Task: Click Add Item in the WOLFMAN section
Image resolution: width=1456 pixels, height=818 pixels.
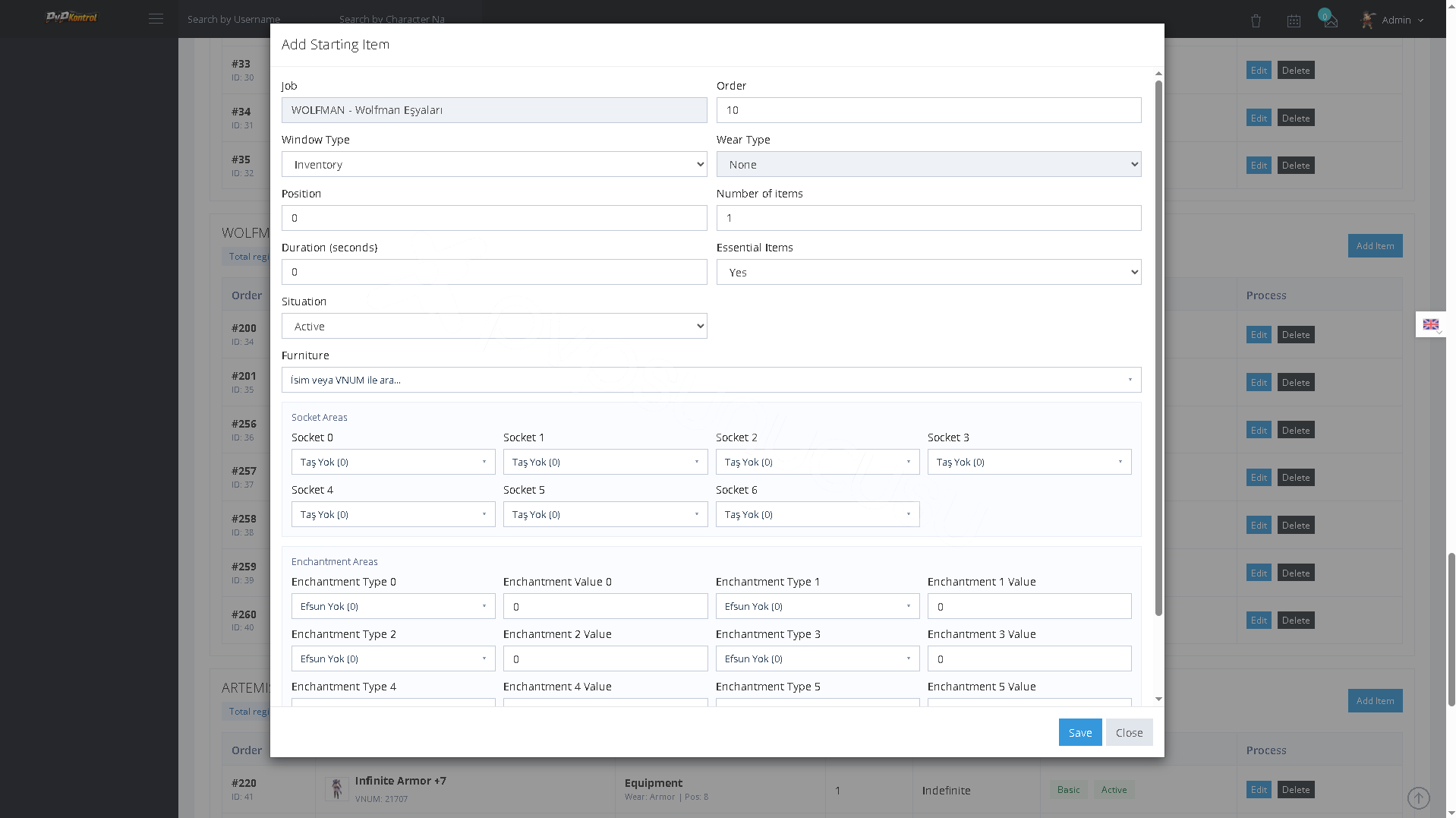Action: click(1375, 246)
